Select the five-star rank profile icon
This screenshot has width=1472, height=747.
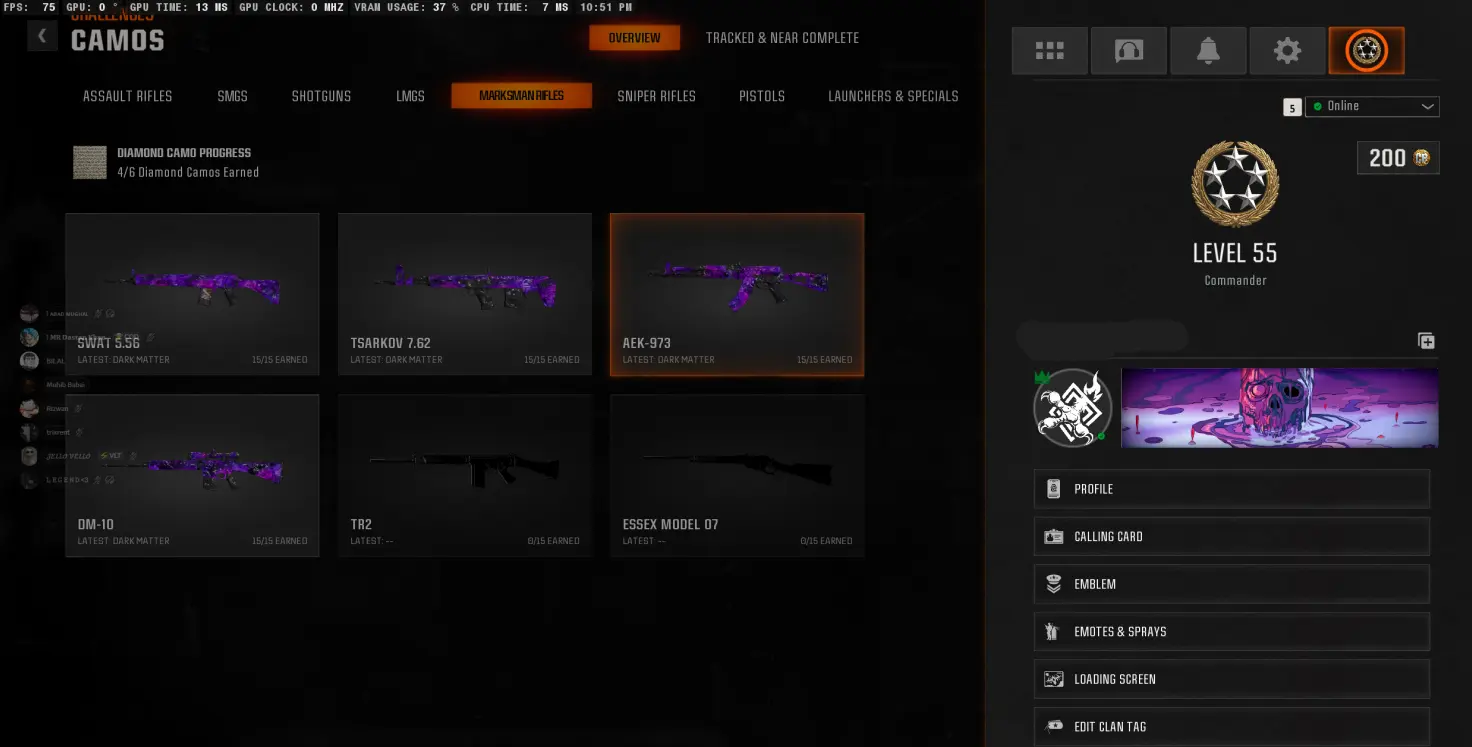[1366, 51]
